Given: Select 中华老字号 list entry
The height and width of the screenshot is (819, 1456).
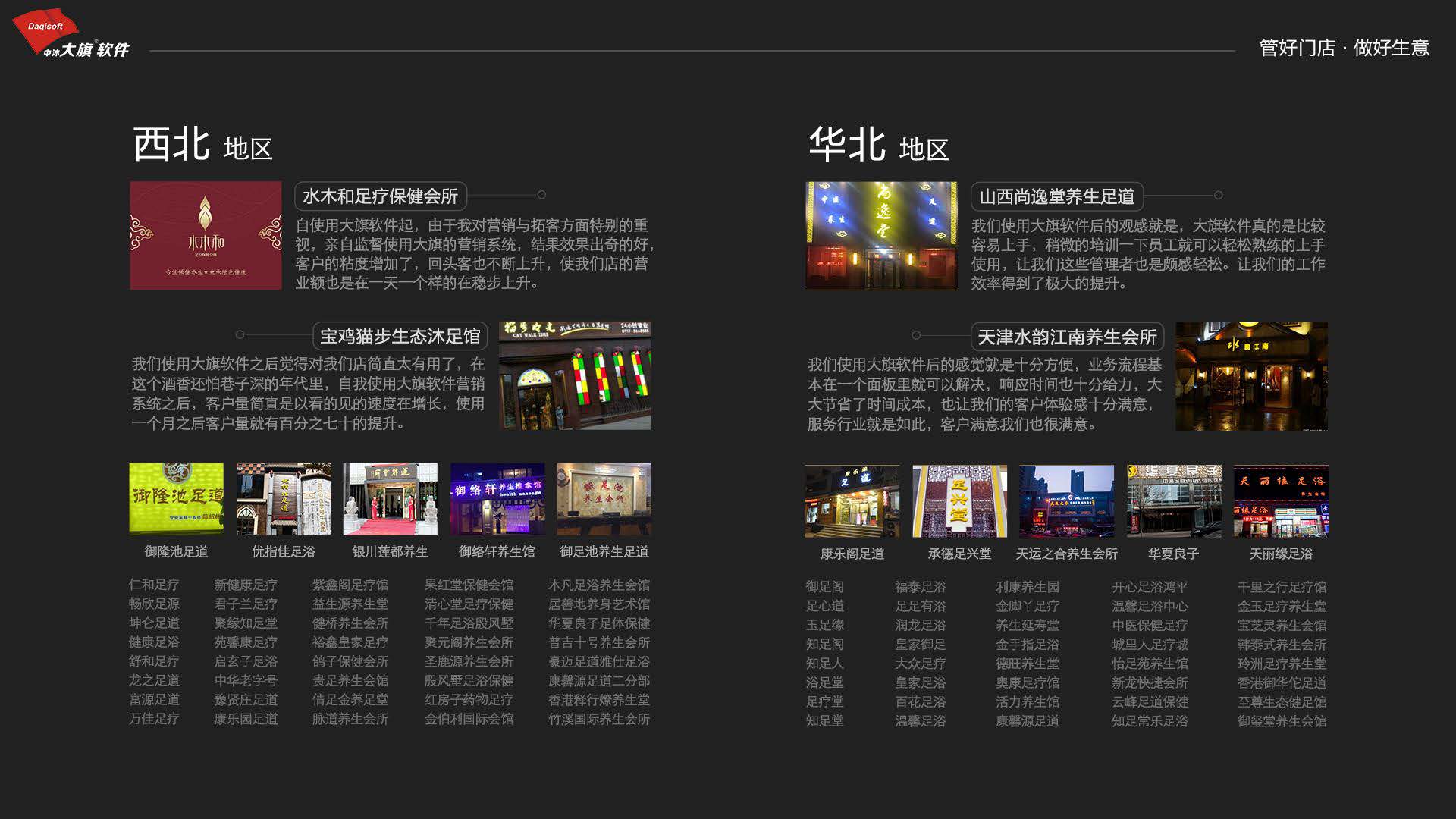Looking at the screenshot, I should coord(246,680).
